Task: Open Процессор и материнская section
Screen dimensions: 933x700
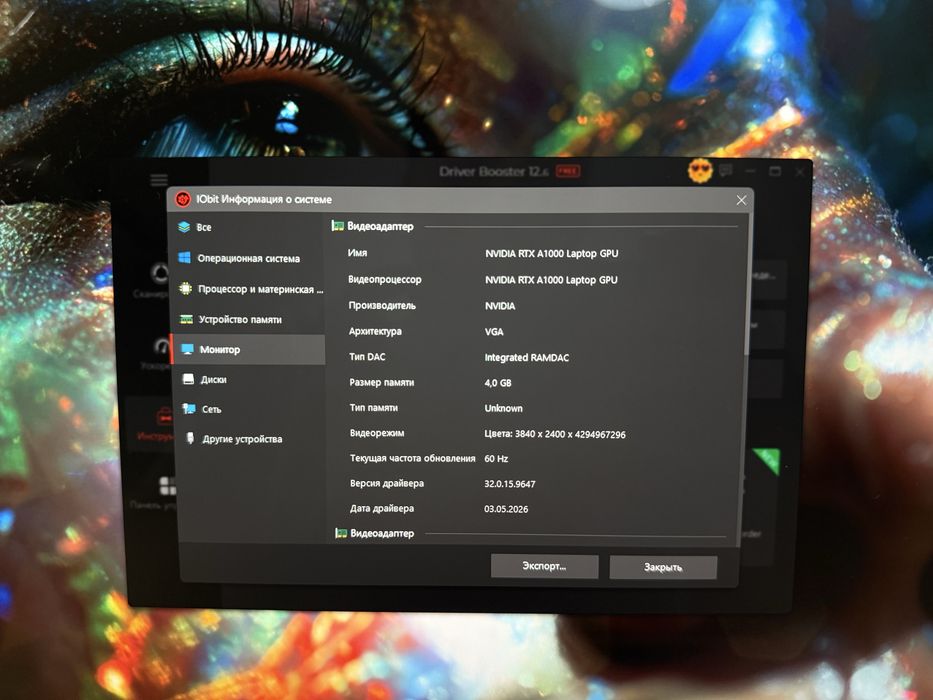Action: [249, 289]
